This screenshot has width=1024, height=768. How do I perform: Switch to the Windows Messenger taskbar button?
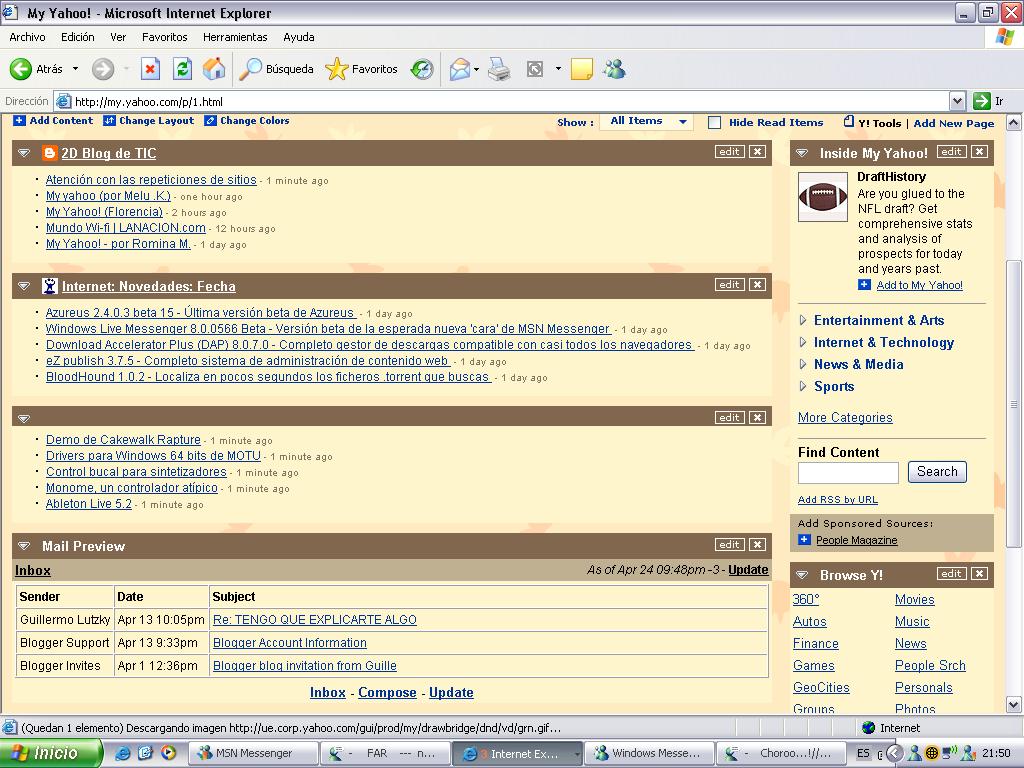tap(649, 753)
